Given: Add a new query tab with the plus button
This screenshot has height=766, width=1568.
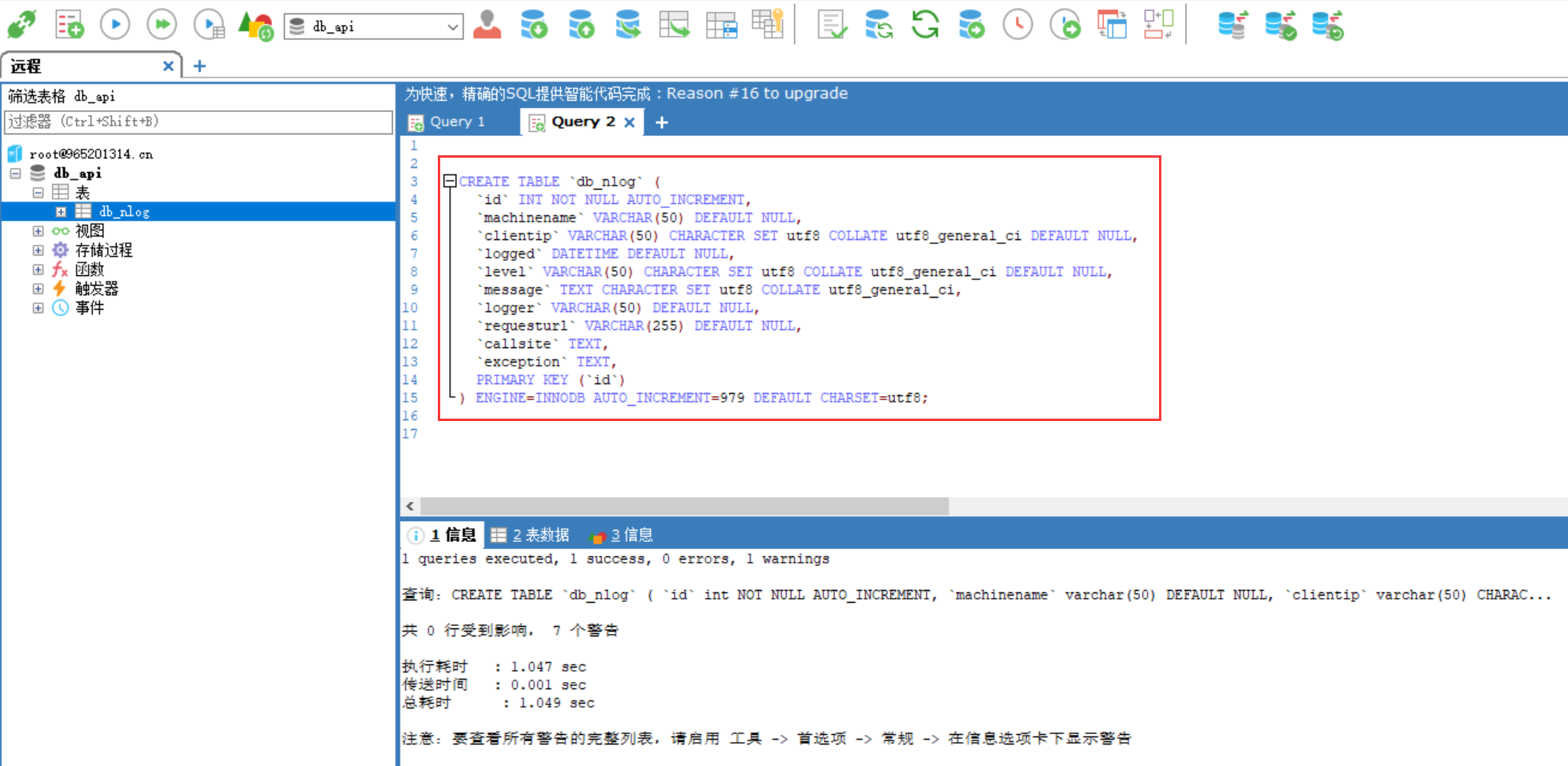Looking at the screenshot, I should pyautogui.click(x=661, y=122).
